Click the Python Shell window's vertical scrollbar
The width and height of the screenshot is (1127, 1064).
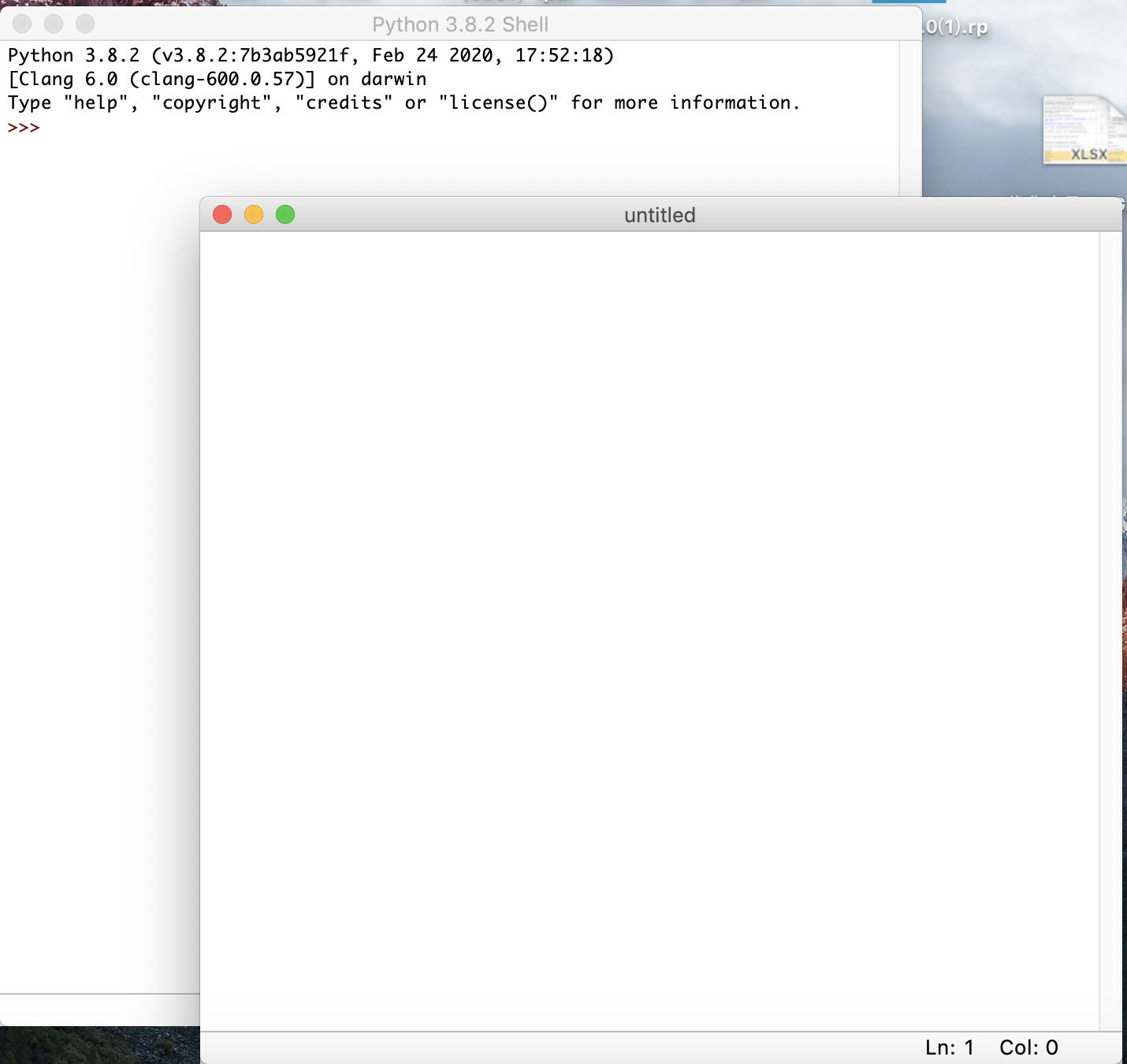point(910,118)
